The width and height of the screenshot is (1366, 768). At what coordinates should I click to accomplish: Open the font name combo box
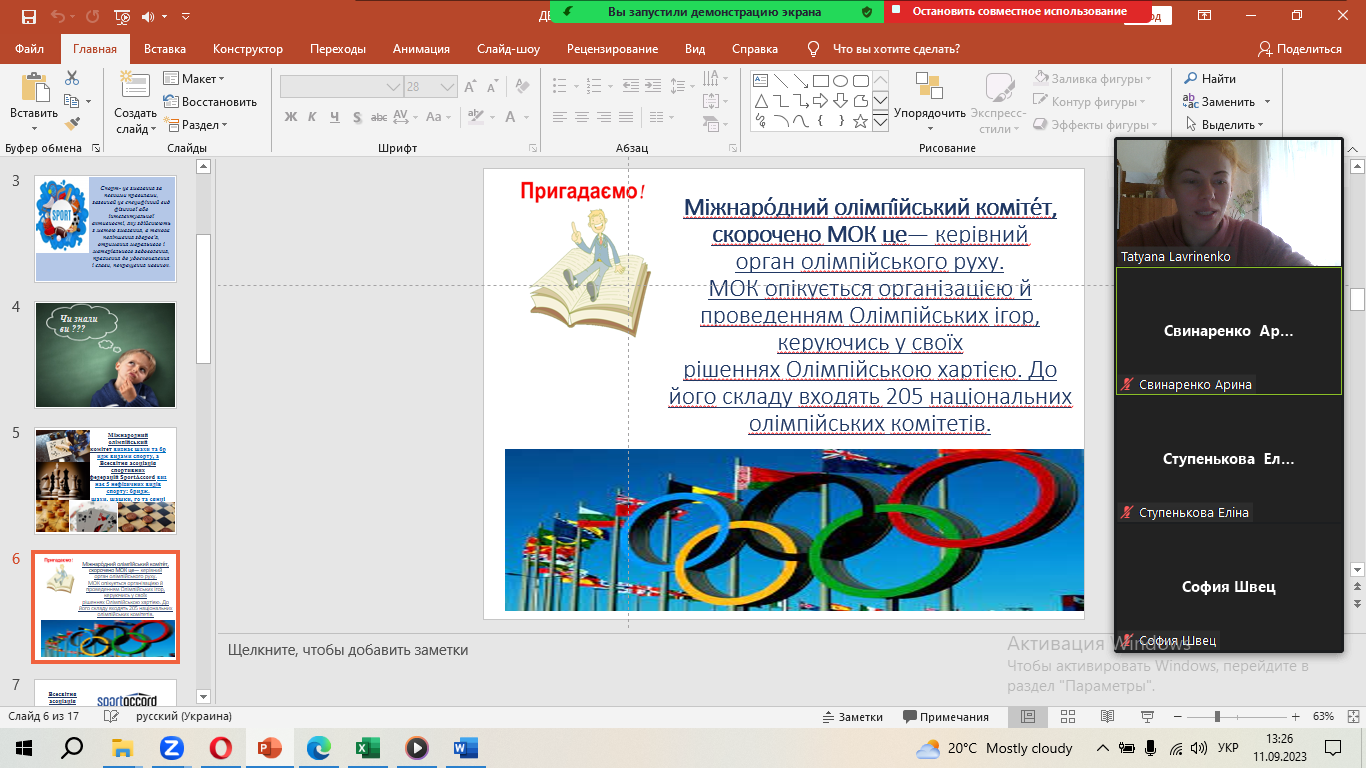click(341, 87)
